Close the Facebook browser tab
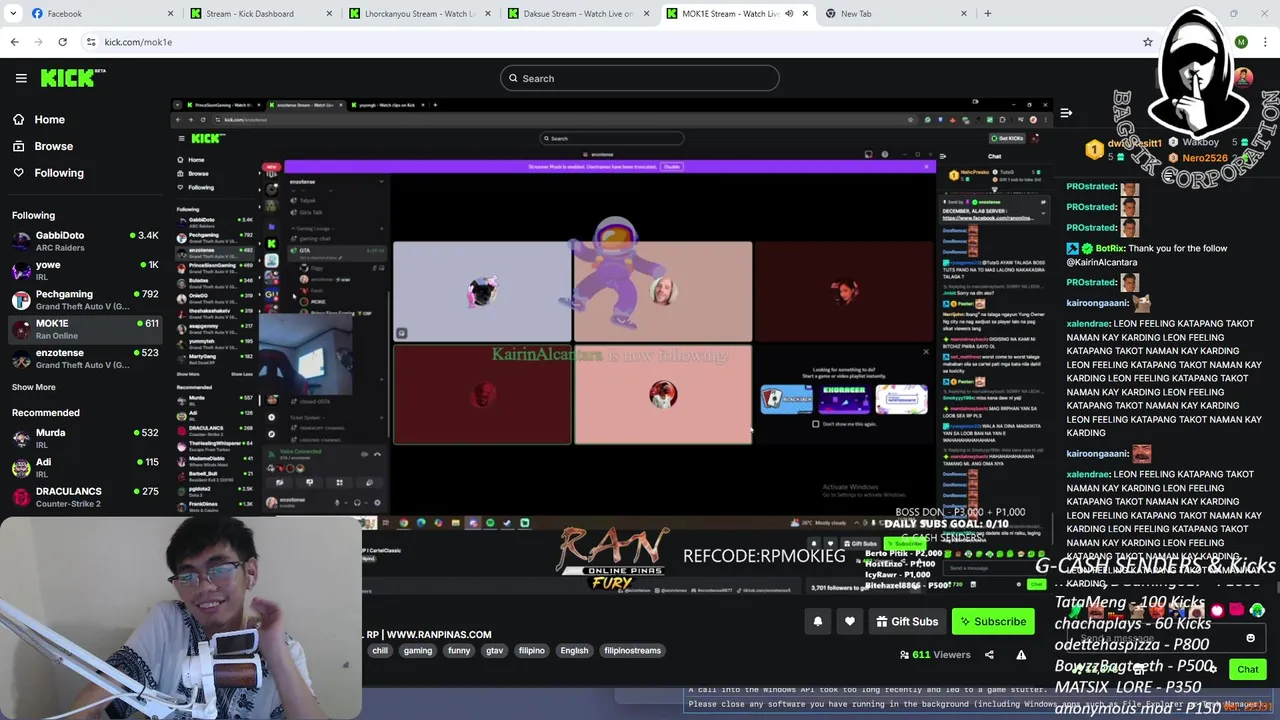 point(170,14)
